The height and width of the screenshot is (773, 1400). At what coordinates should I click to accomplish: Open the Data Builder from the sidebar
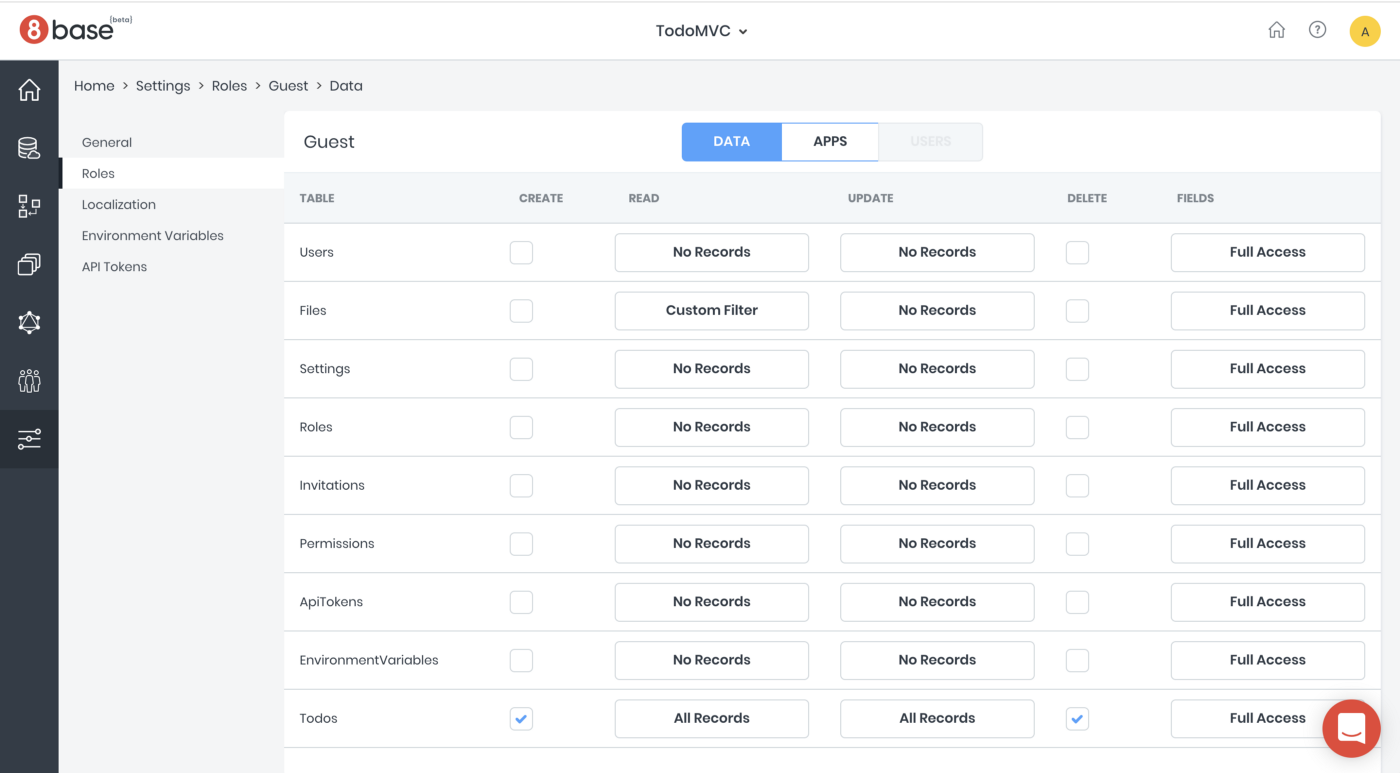(x=29, y=147)
